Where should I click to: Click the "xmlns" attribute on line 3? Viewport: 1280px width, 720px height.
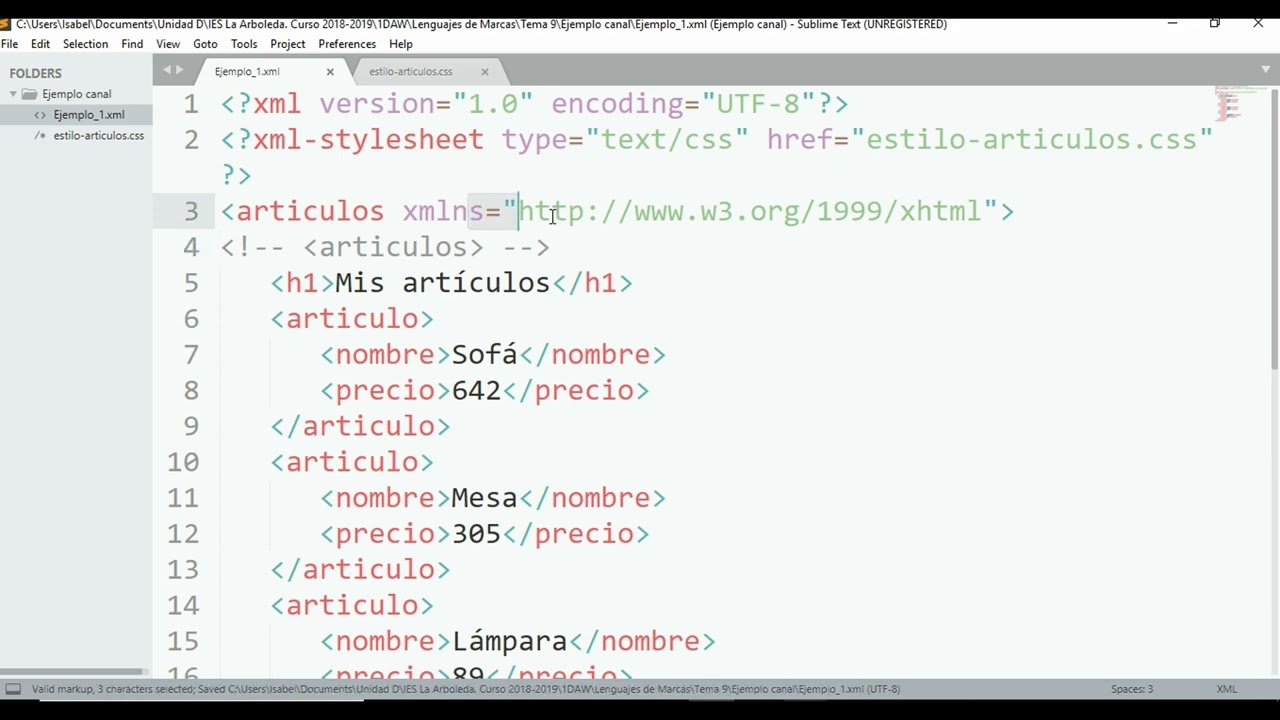[443, 211]
